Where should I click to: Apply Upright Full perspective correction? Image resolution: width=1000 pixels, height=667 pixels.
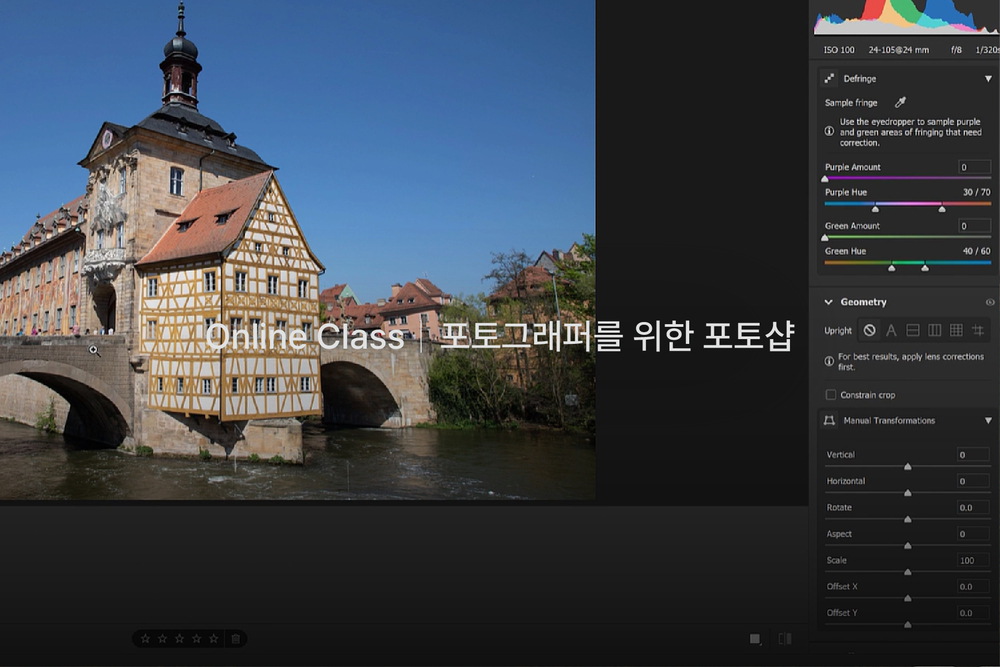(x=956, y=329)
